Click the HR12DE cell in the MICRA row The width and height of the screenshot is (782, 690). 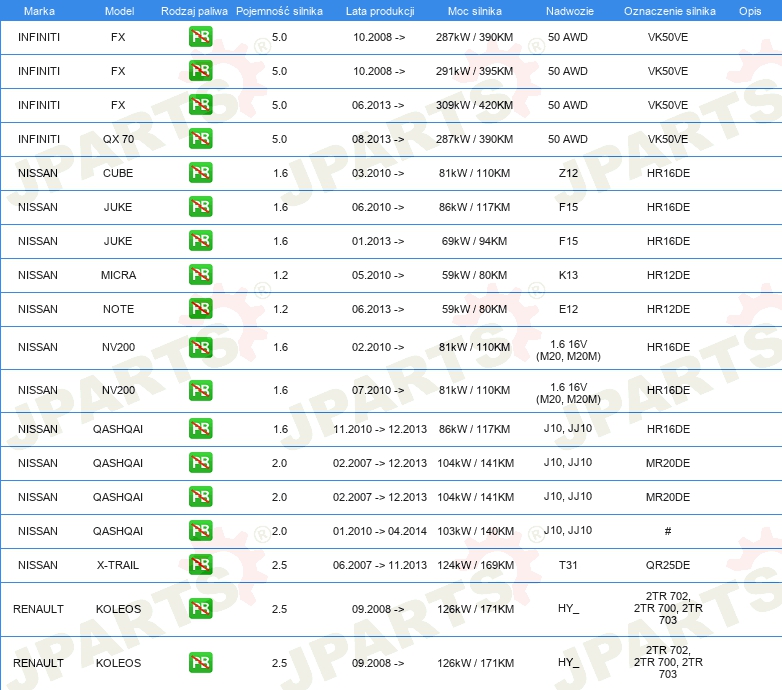[668, 275]
